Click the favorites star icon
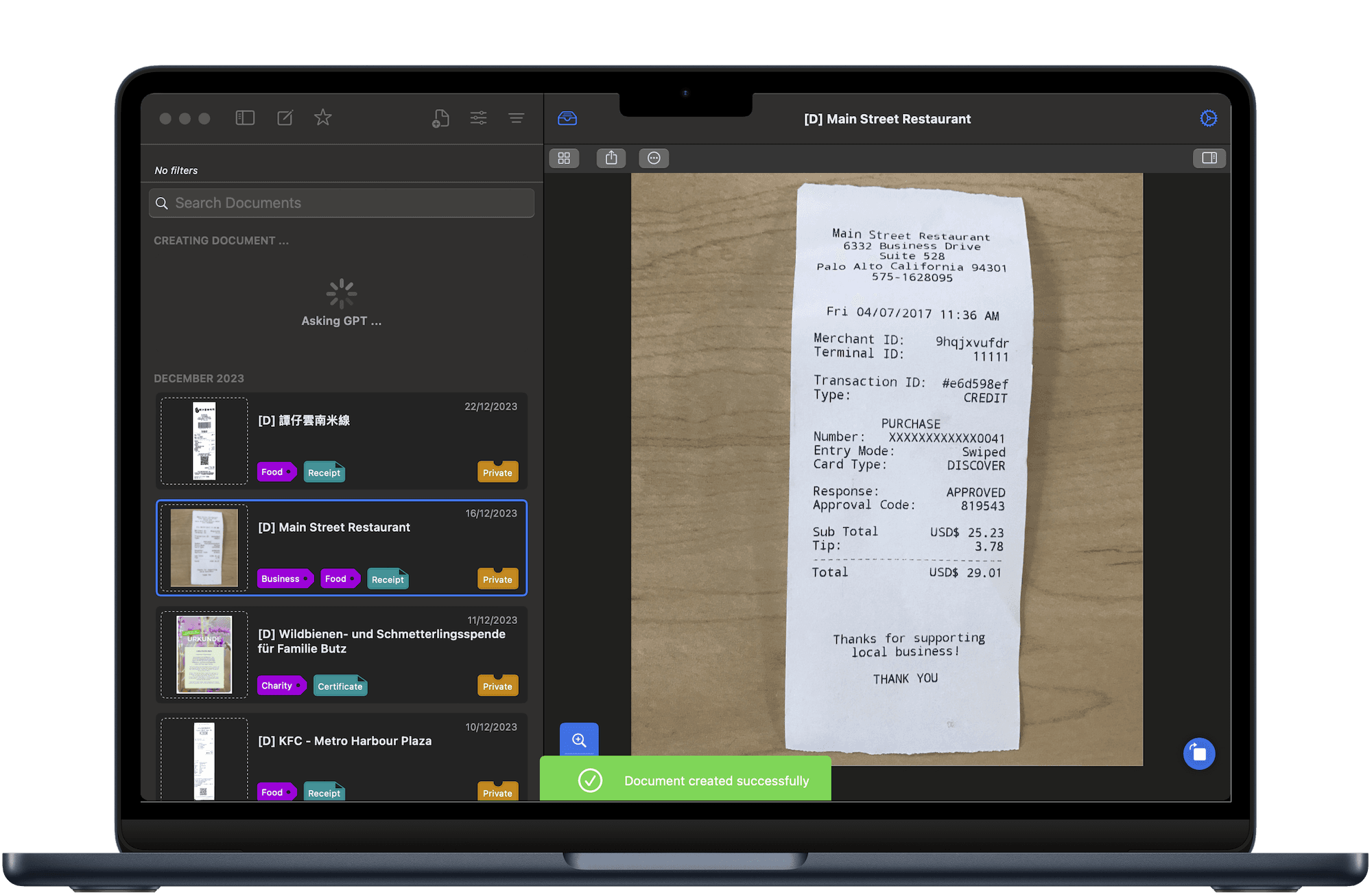1372x895 pixels. [322, 118]
